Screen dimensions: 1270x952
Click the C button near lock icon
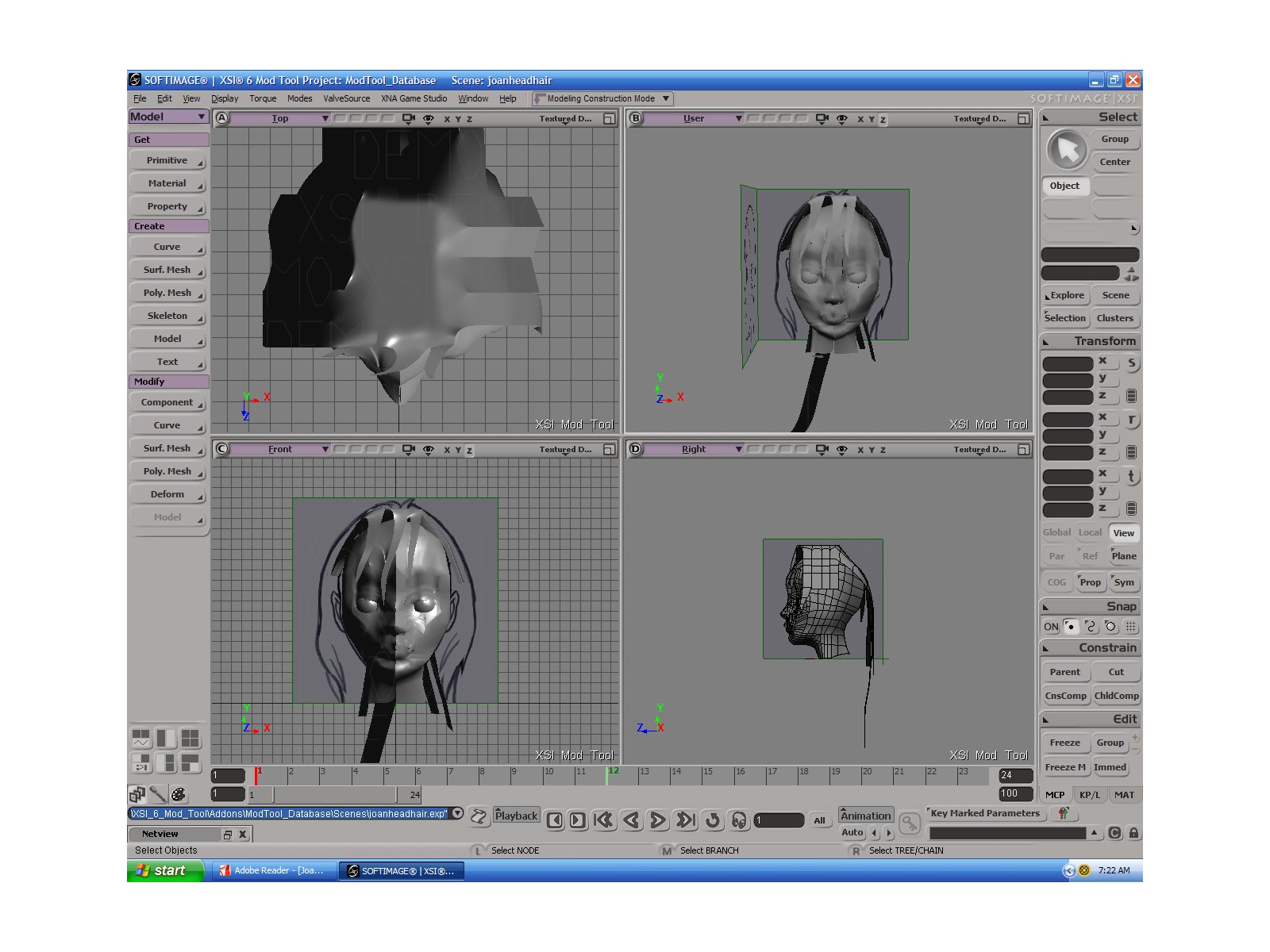[x=1114, y=833]
